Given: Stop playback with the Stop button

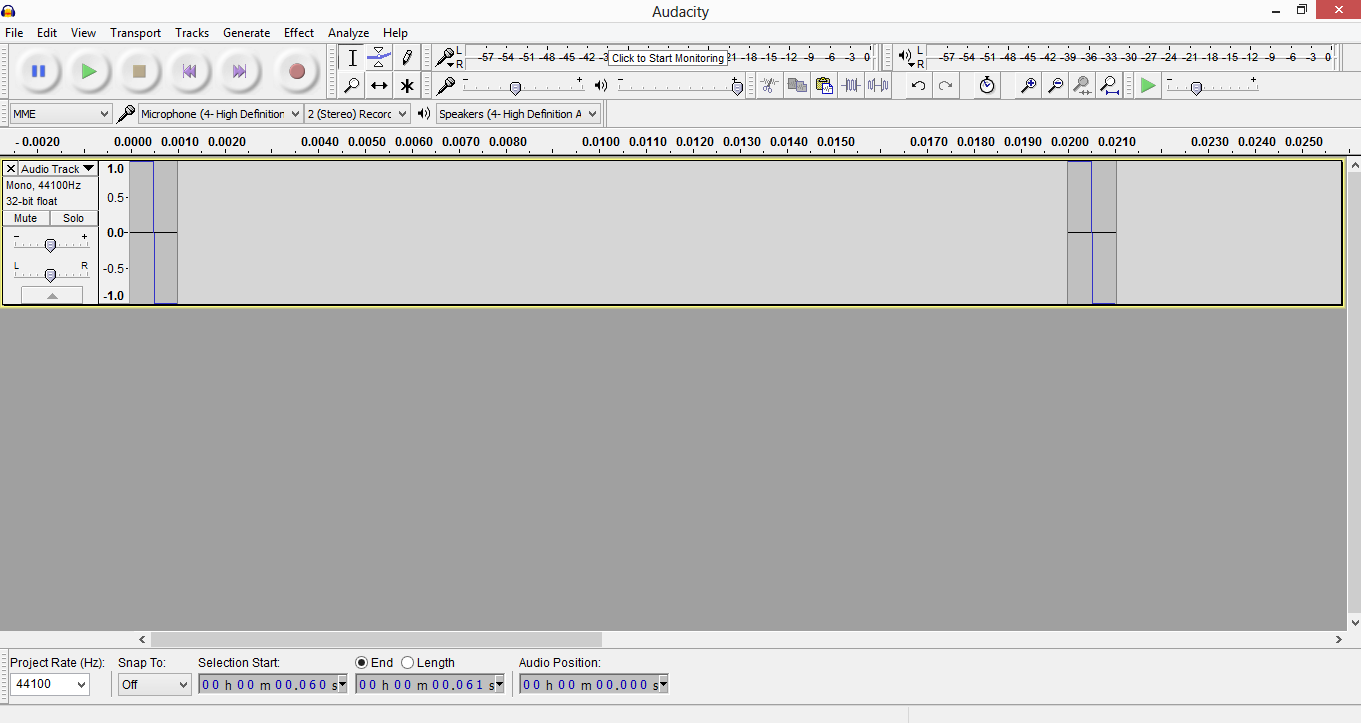Looking at the screenshot, I should (x=139, y=71).
